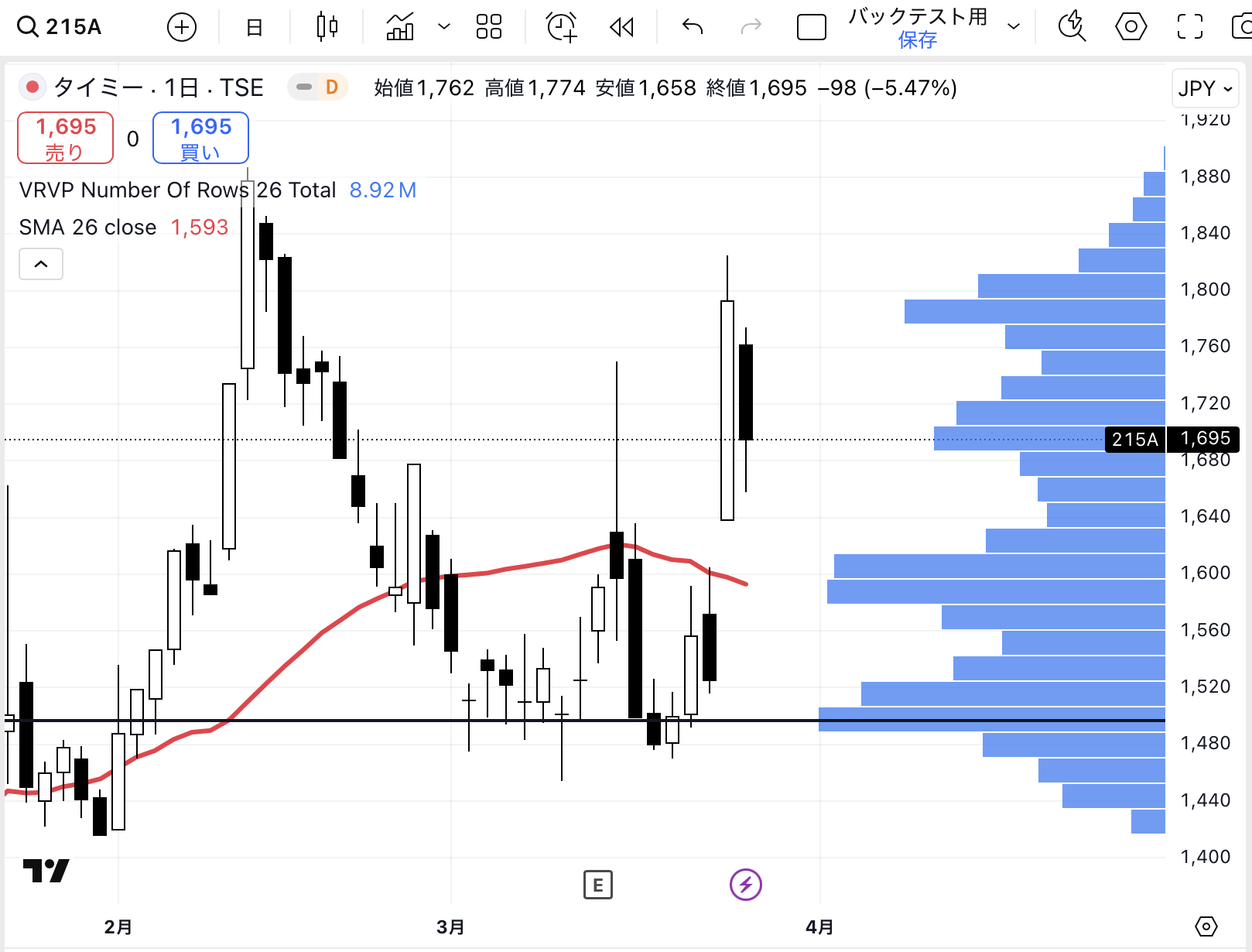
Task: Click the E earnings marker
Action: [x=598, y=885]
